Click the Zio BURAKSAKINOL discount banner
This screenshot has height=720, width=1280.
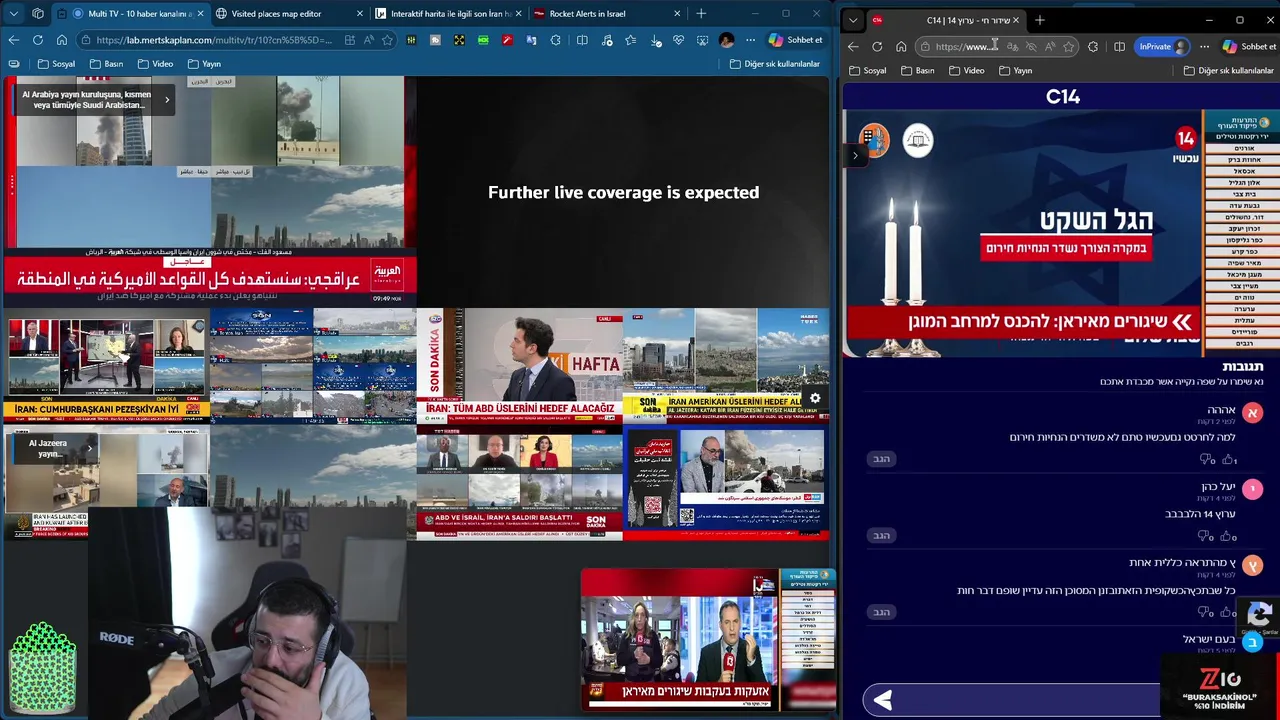(x=1219, y=686)
